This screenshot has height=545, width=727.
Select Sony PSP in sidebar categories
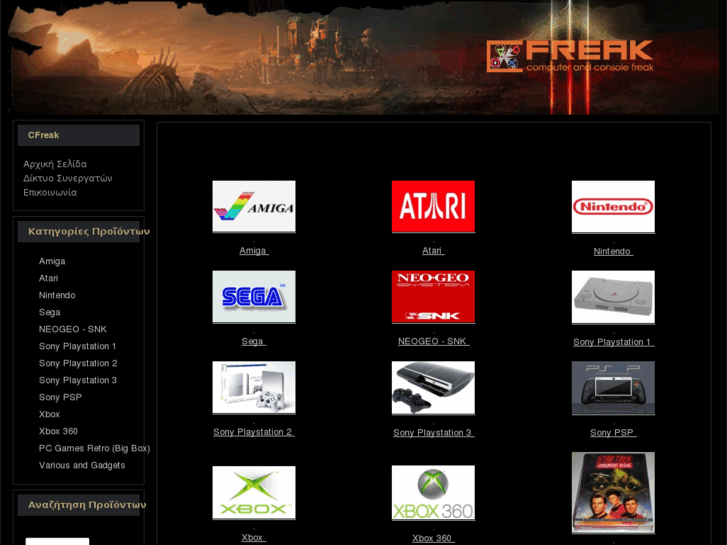[x=60, y=398]
